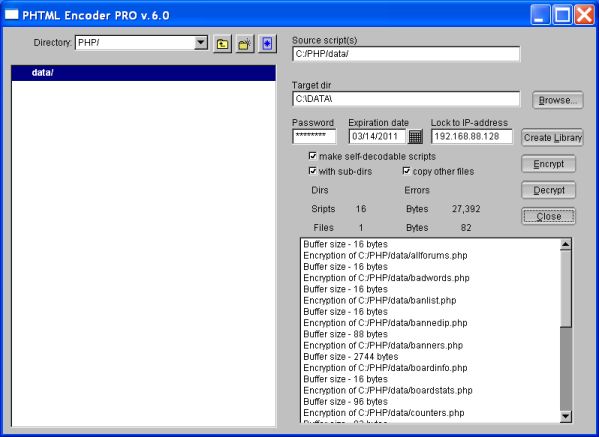The height and width of the screenshot is (437, 599).
Task: Toggle make self-decodable scripts checkbox
Action: tap(313, 156)
